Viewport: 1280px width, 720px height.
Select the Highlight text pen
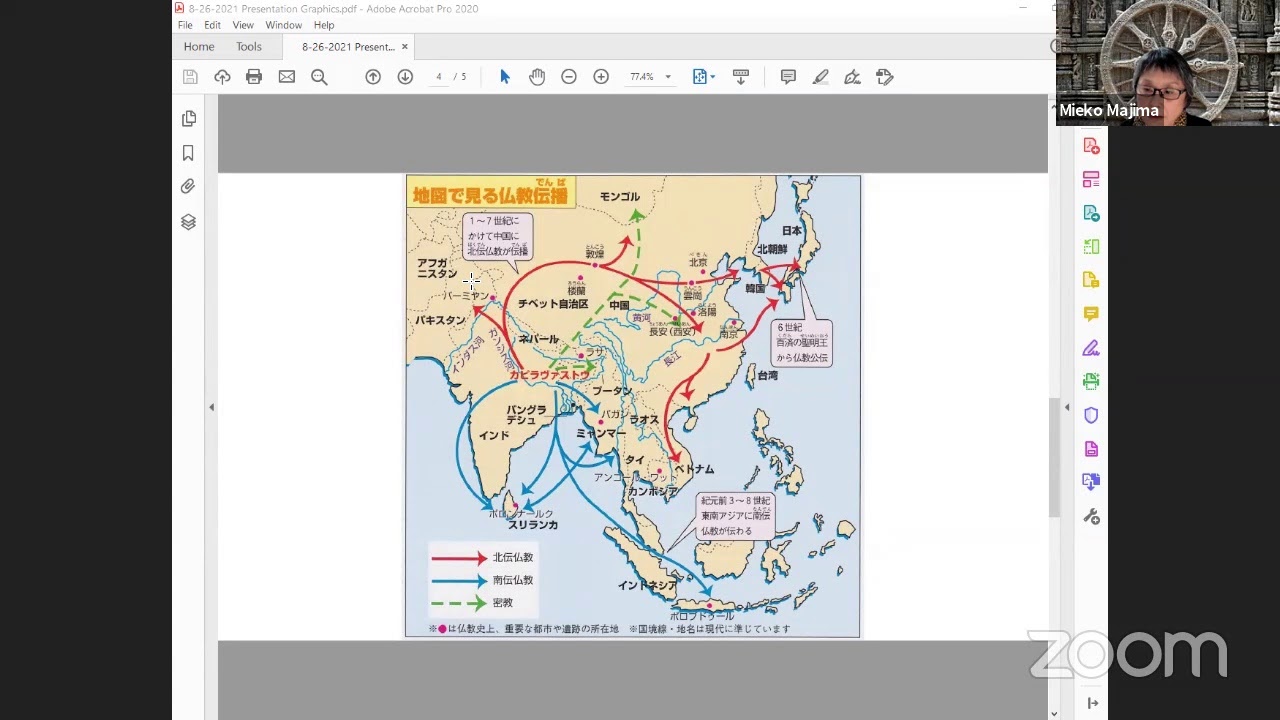click(820, 77)
